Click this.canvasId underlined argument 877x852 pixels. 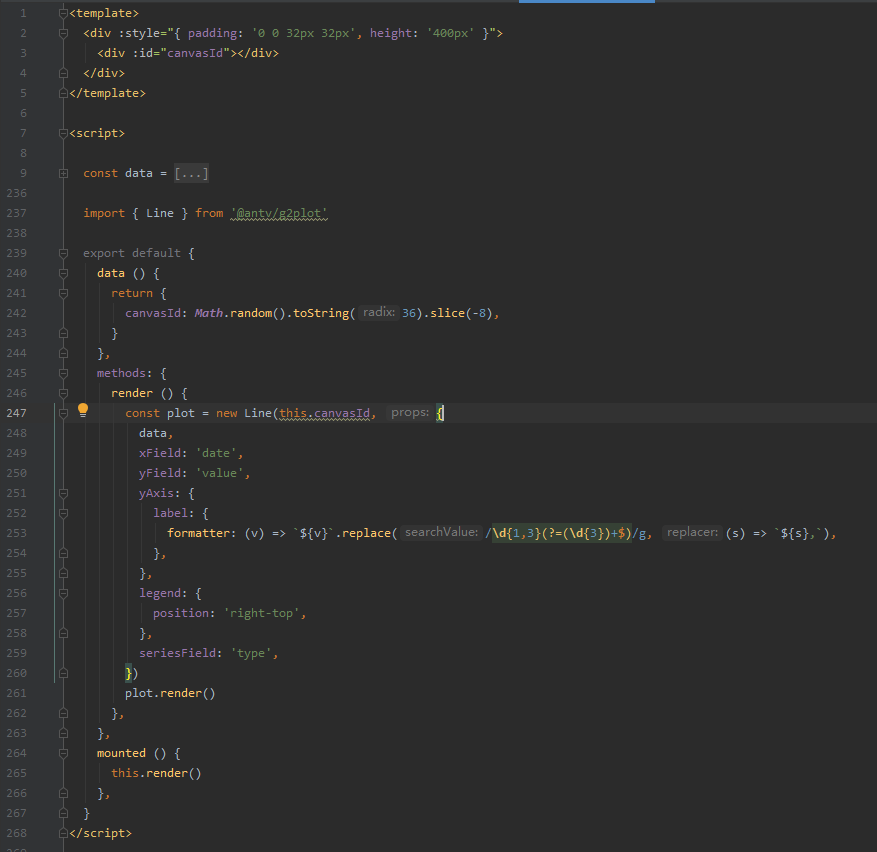click(x=325, y=413)
